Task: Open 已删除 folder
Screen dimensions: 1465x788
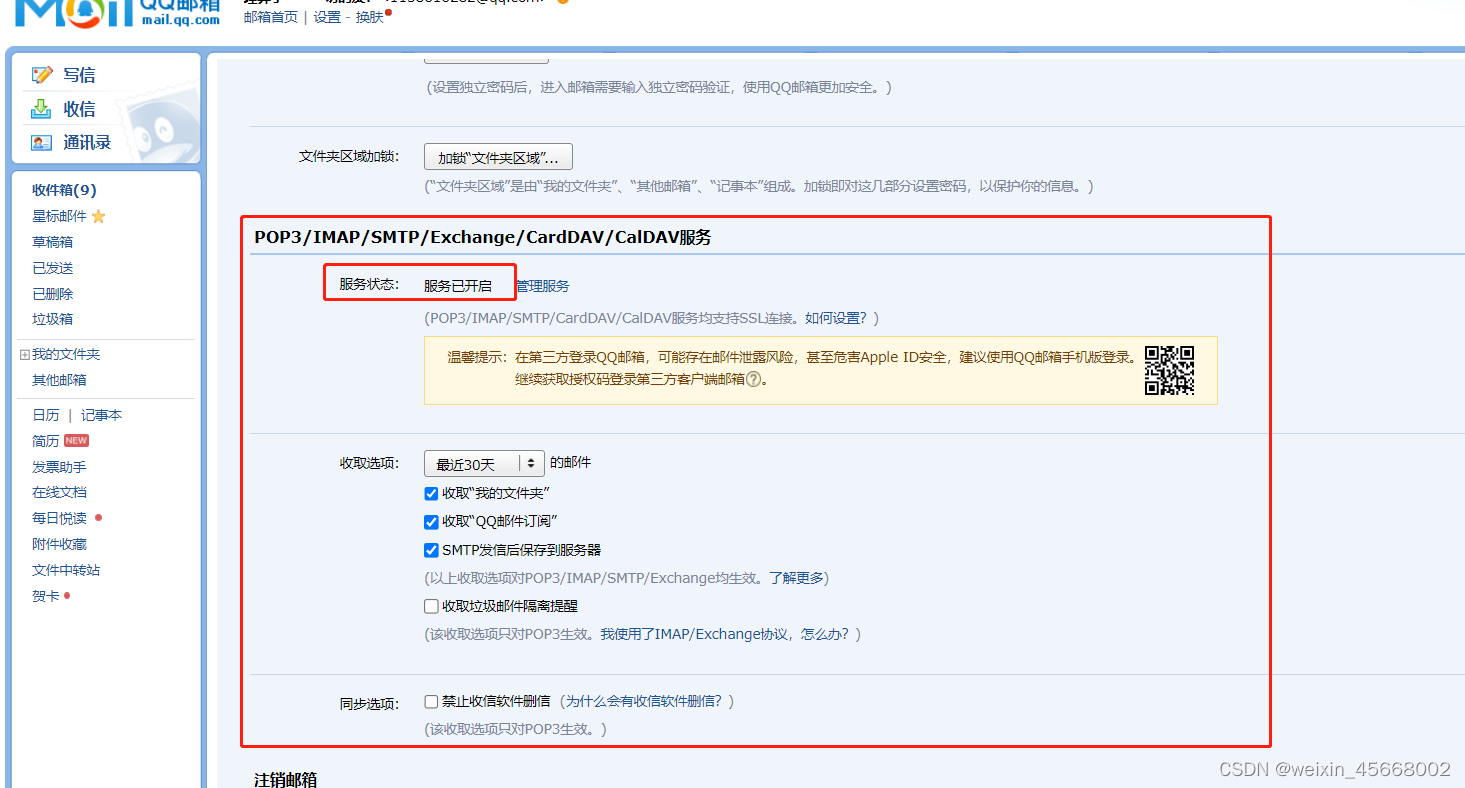Action: (x=52, y=294)
